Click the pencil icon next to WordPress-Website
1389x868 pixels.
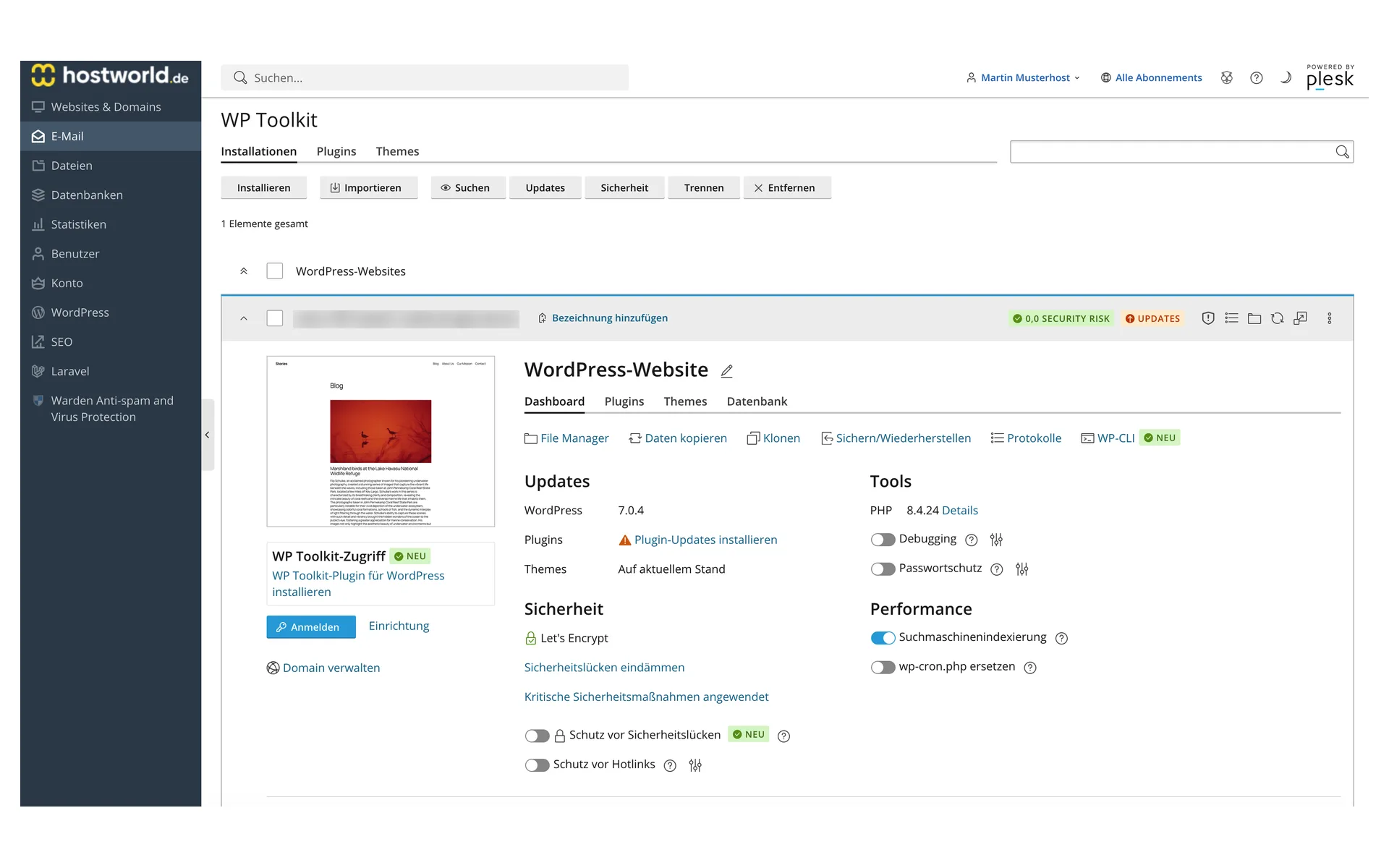[x=727, y=371]
